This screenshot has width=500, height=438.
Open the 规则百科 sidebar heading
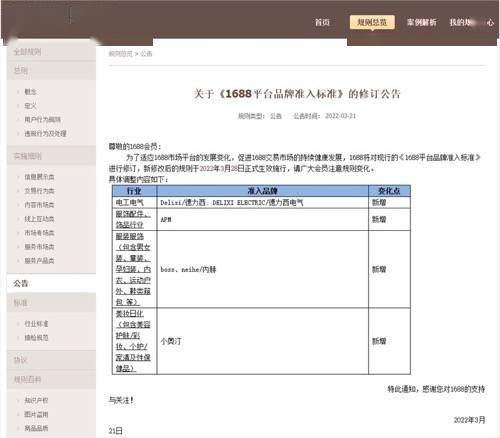(51, 379)
